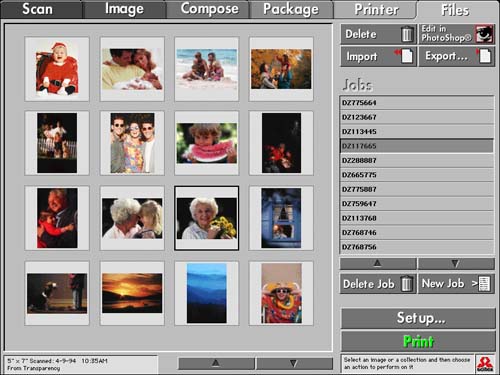Select orange sunset thumbnail
The width and height of the screenshot is (500, 375).
[132, 293]
